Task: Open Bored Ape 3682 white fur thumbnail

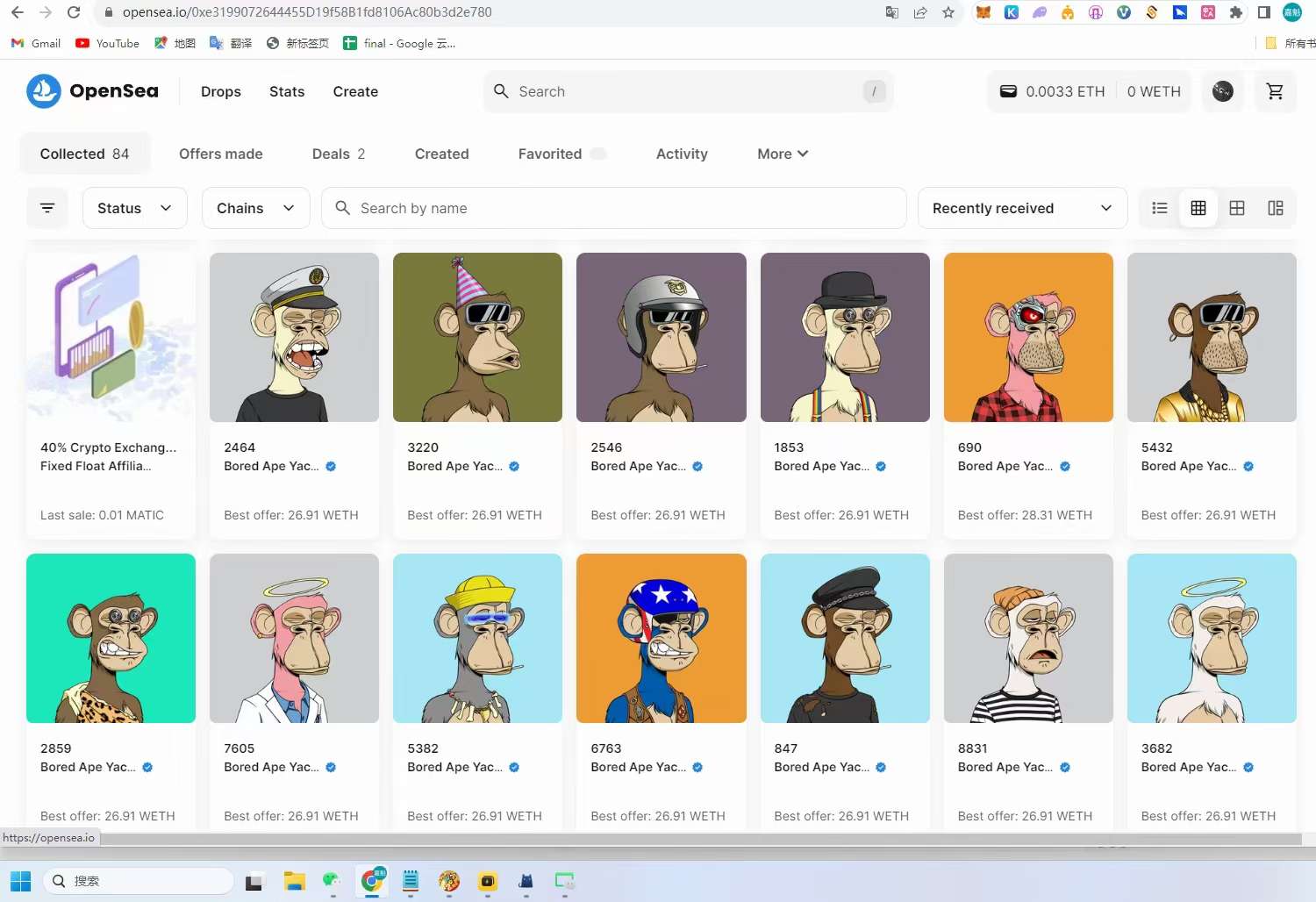Action: pos(1212,639)
